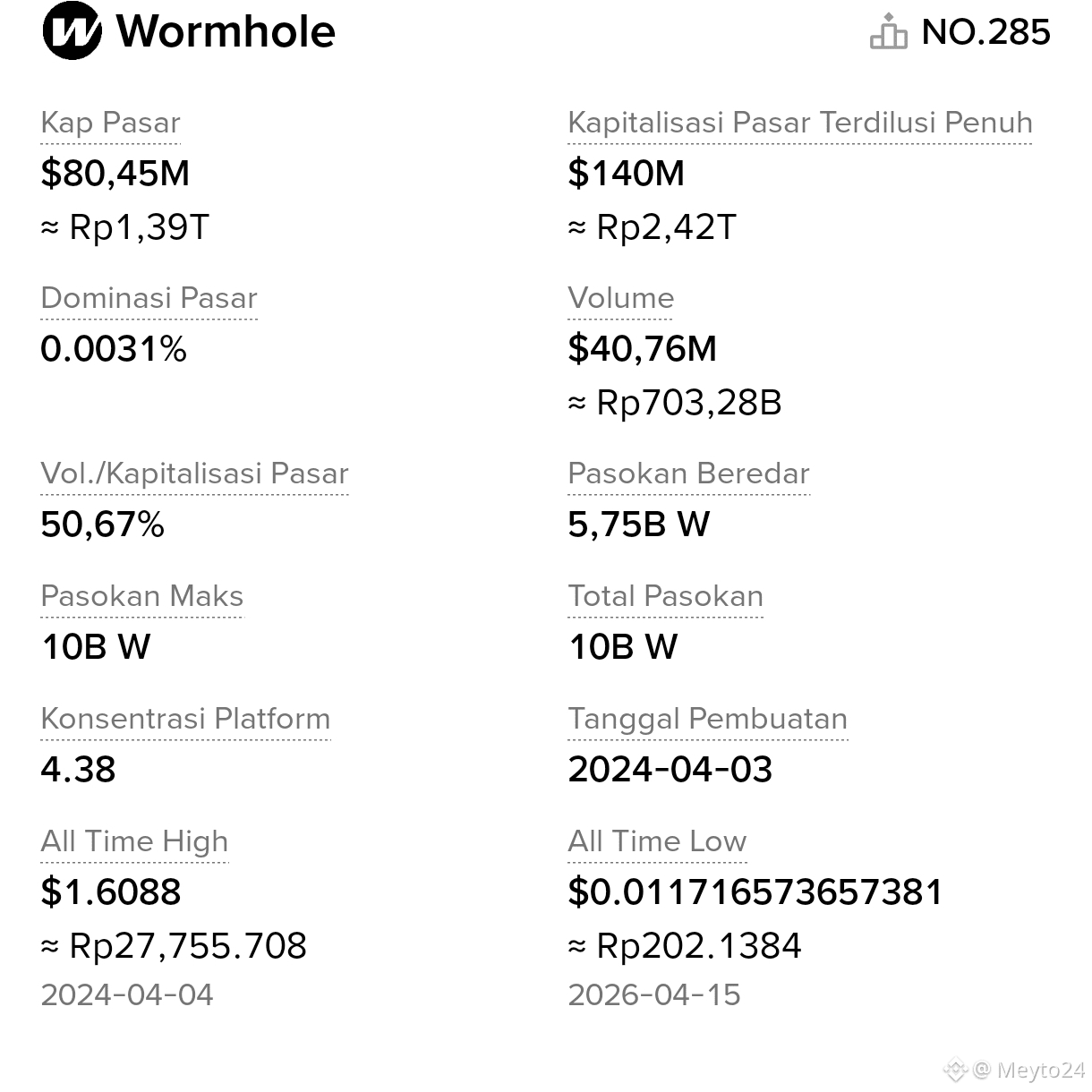Open Kapitalisasi Pasar Terdilusi Penuh info

pos(800,123)
